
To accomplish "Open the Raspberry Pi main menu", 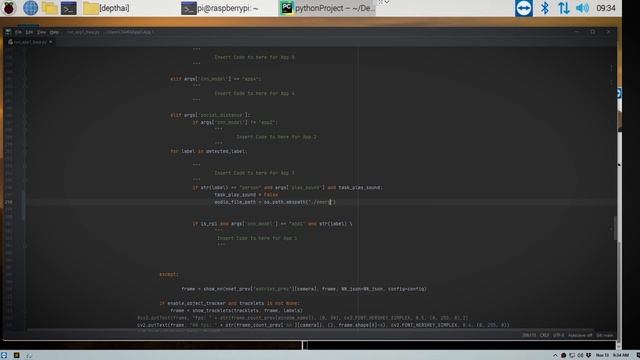I will [9, 8].
